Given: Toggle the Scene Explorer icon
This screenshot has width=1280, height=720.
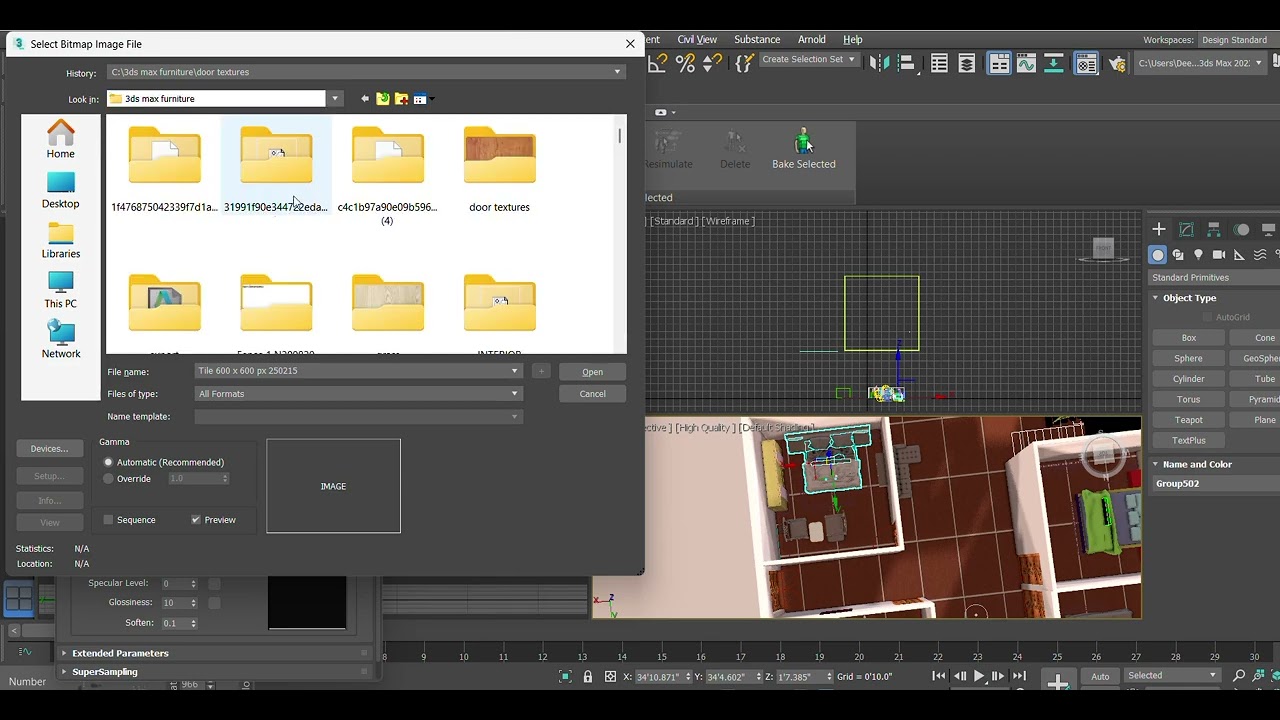Looking at the screenshot, I should 939,64.
